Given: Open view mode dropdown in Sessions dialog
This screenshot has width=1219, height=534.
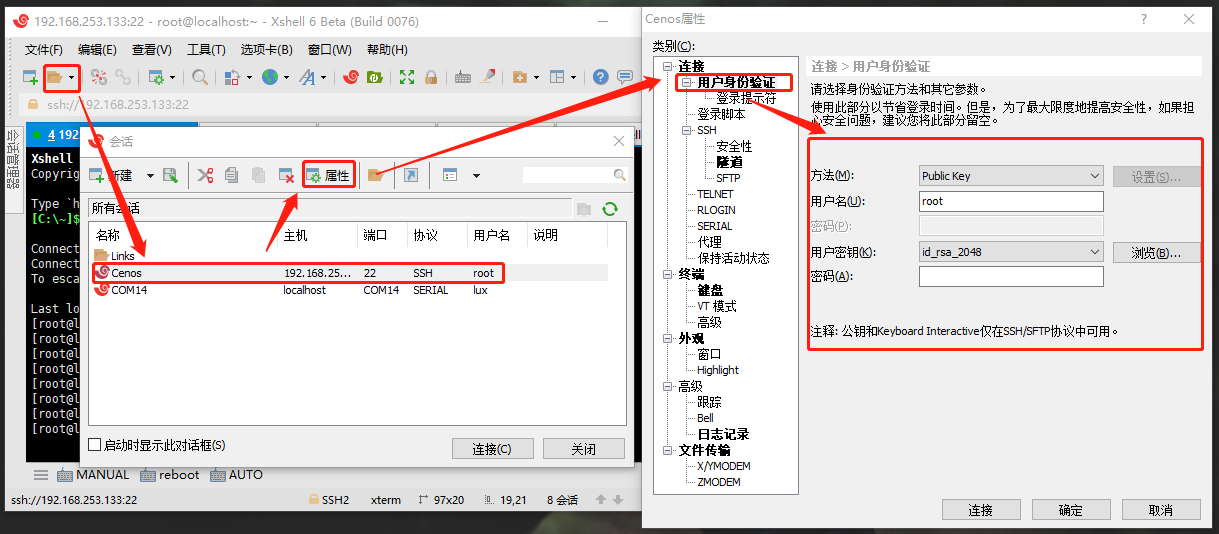Looking at the screenshot, I should [x=476, y=176].
